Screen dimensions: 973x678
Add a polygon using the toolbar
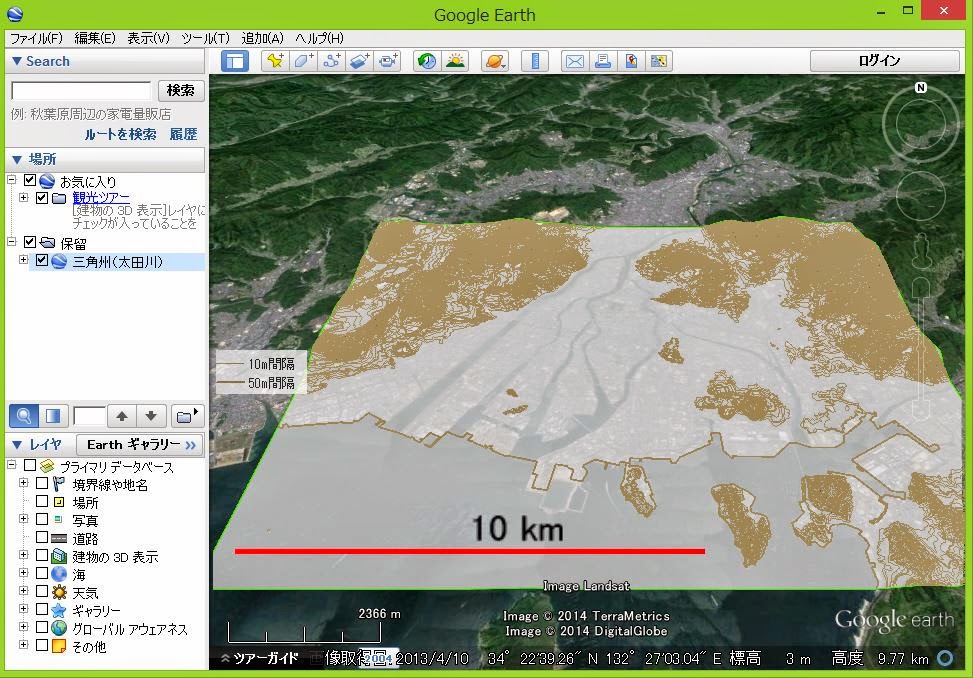click(x=303, y=61)
